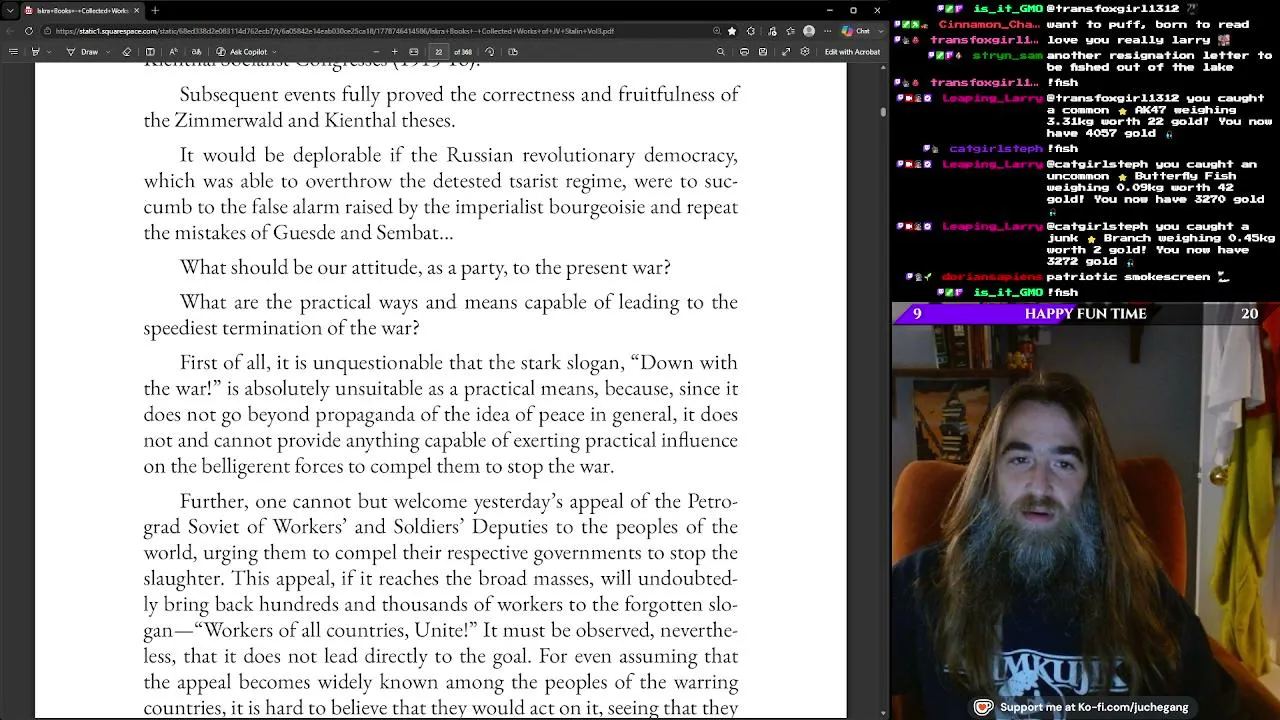Expand the Ask Copilot dropdown arrow

tap(274, 52)
